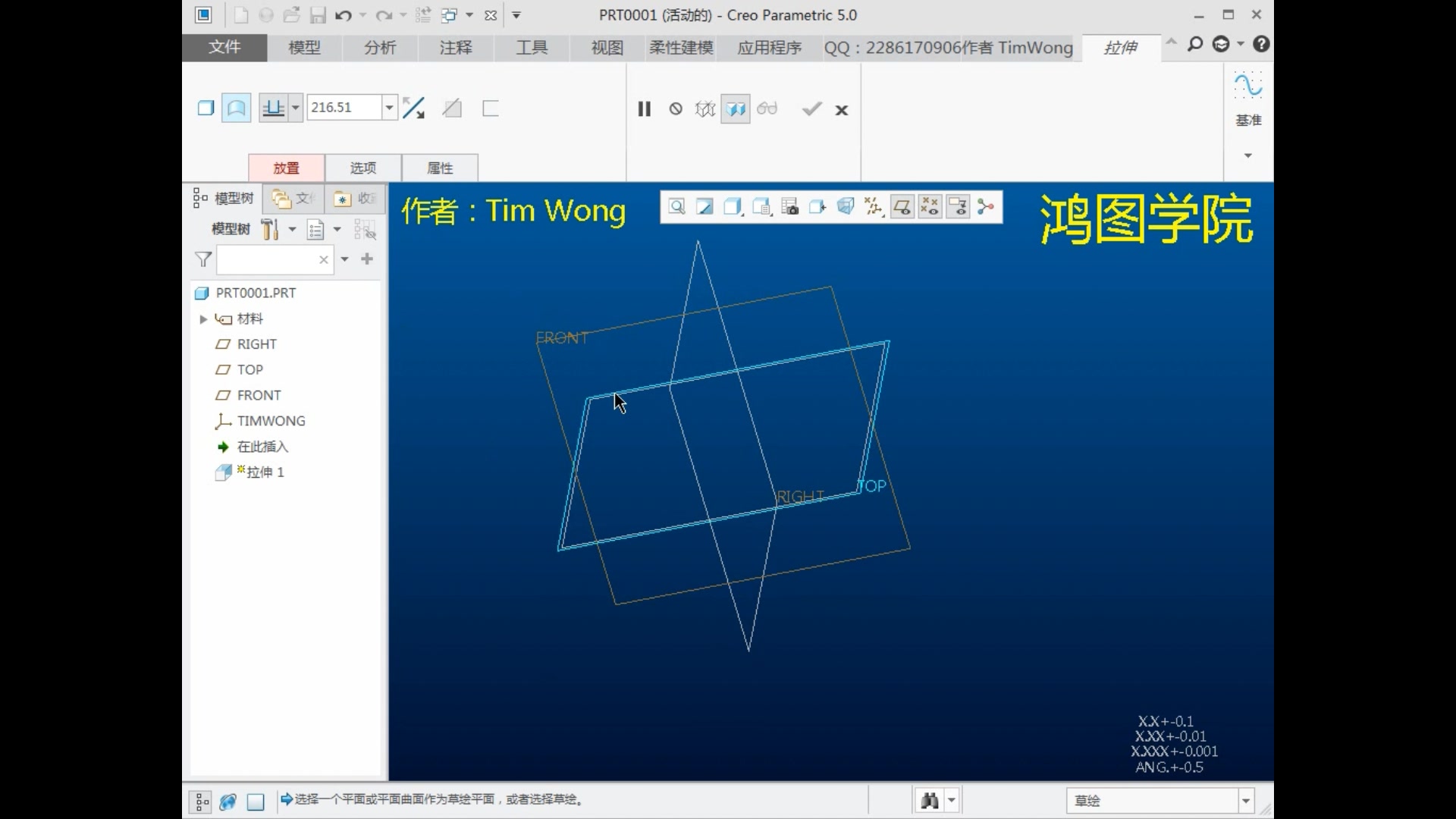This screenshot has width=1456, height=819.
Task: Open the saved view manager icon
Action: coord(789,207)
